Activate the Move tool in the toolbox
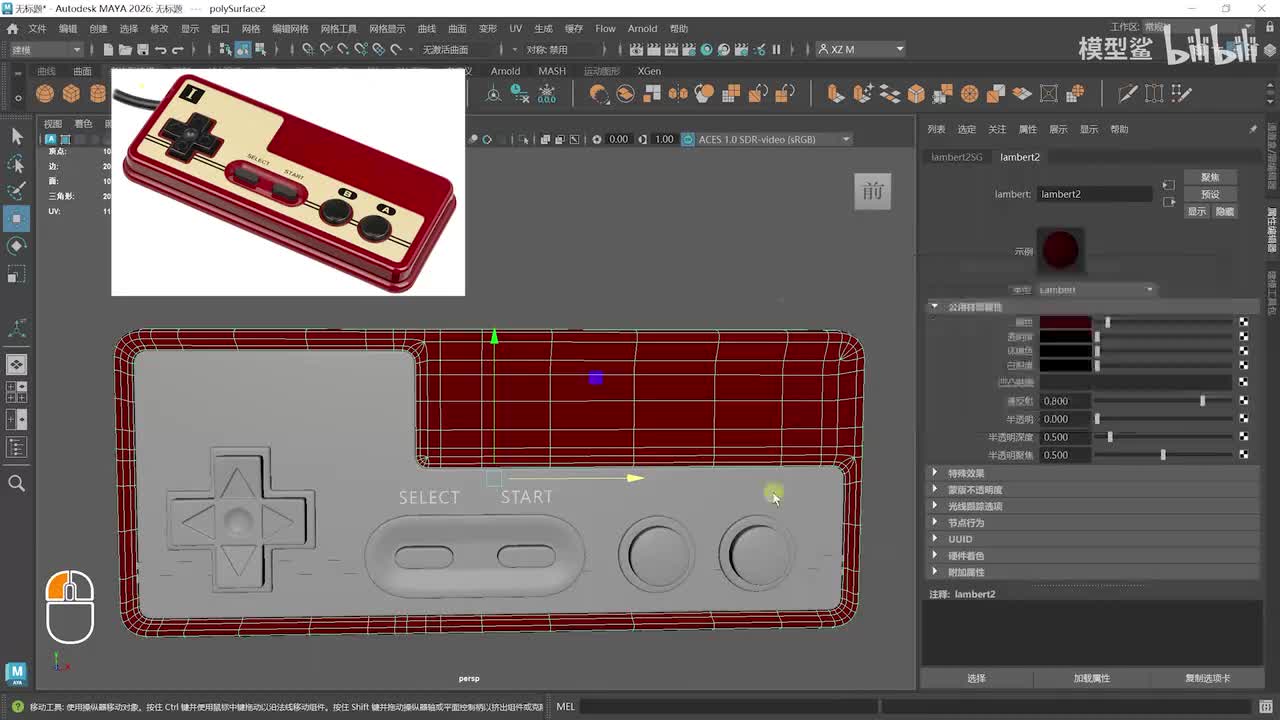1280x720 pixels. pyautogui.click(x=17, y=218)
